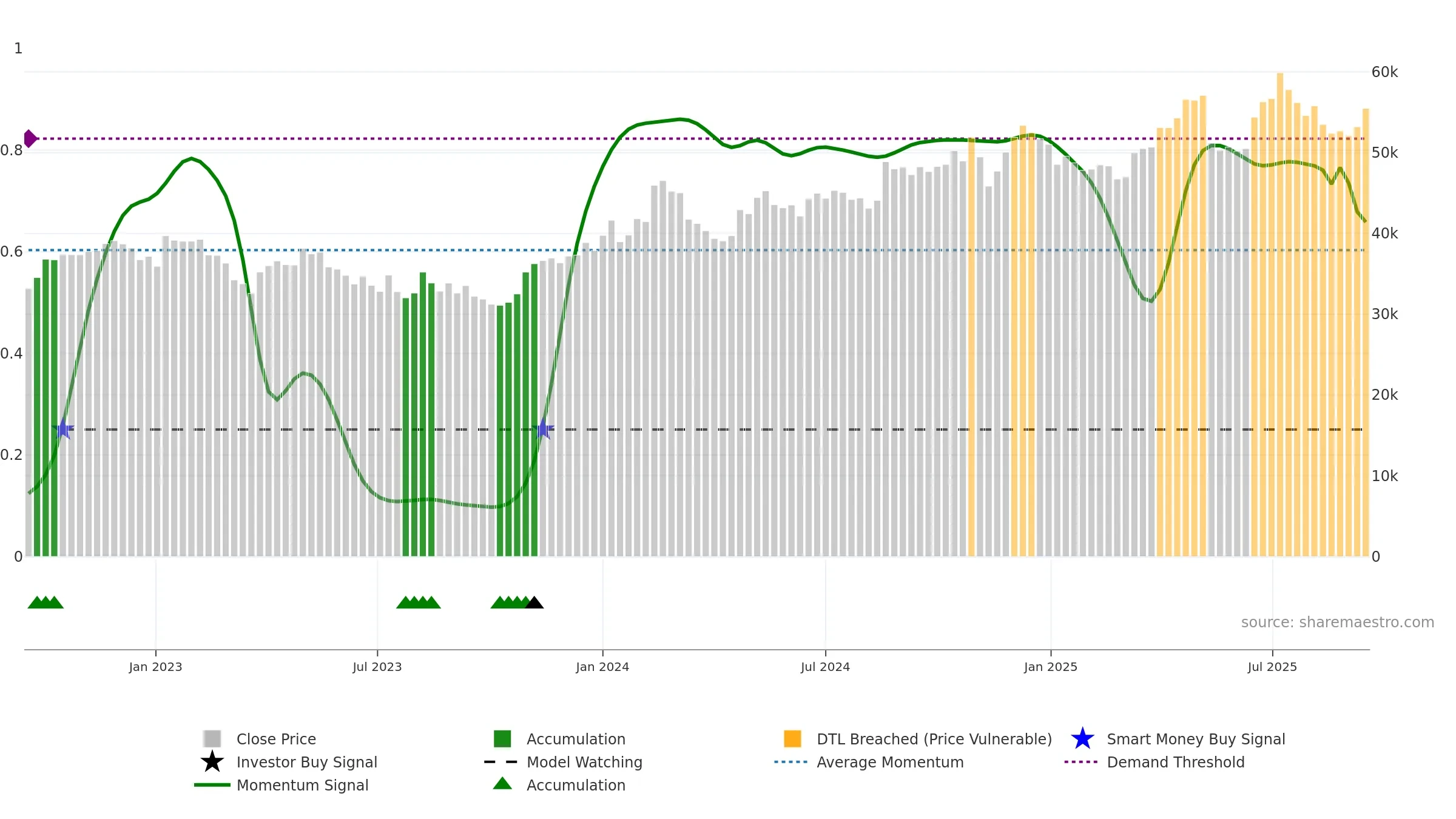1456x819 pixels.
Task: Click the black star Investor Buy Signal icon
Action: pos(212,762)
